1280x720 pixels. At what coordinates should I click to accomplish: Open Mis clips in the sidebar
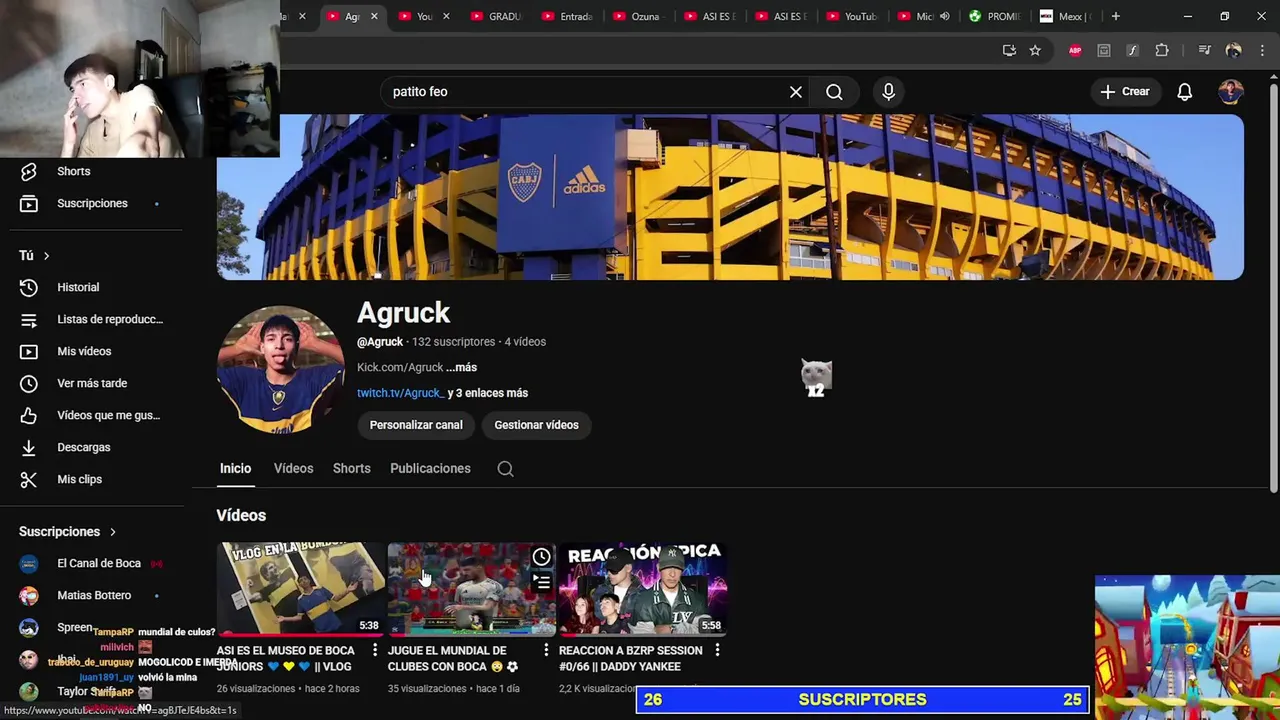tap(80, 480)
